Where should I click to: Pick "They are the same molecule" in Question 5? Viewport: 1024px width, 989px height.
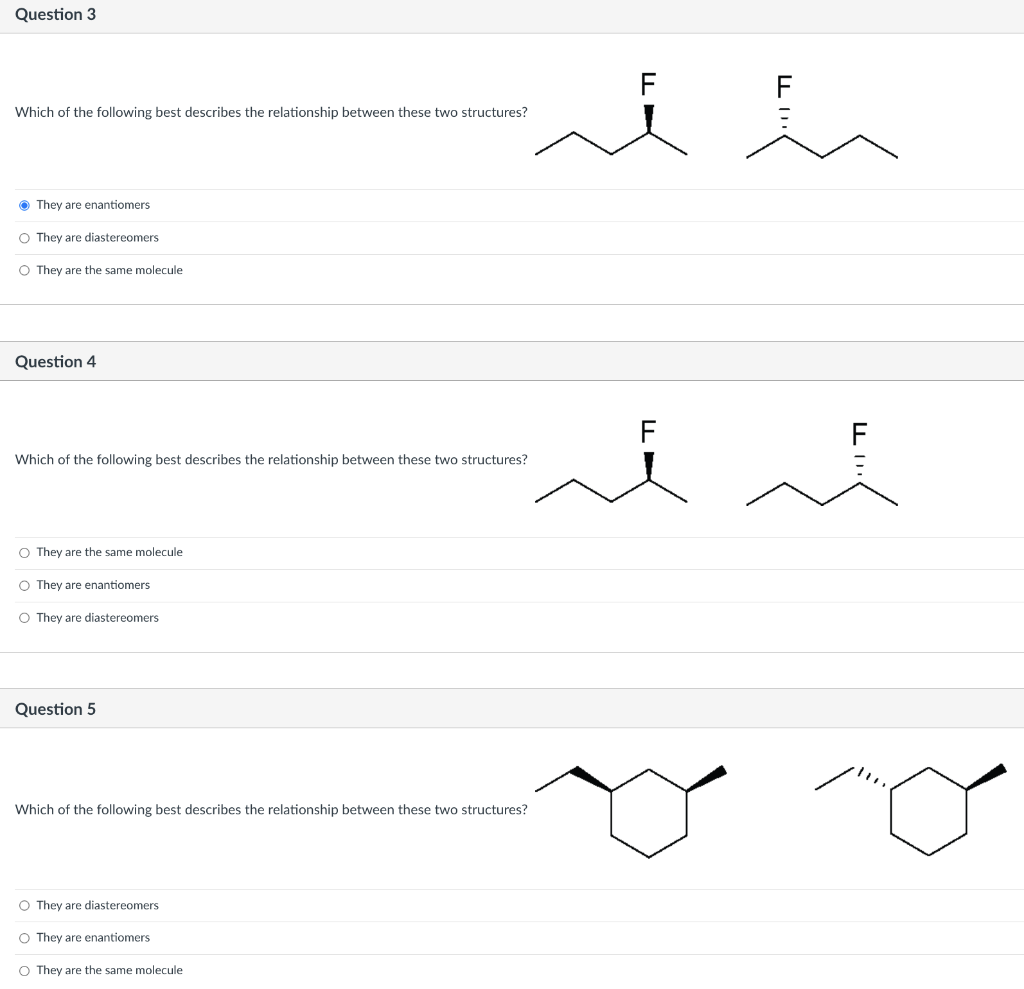tap(24, 971)
